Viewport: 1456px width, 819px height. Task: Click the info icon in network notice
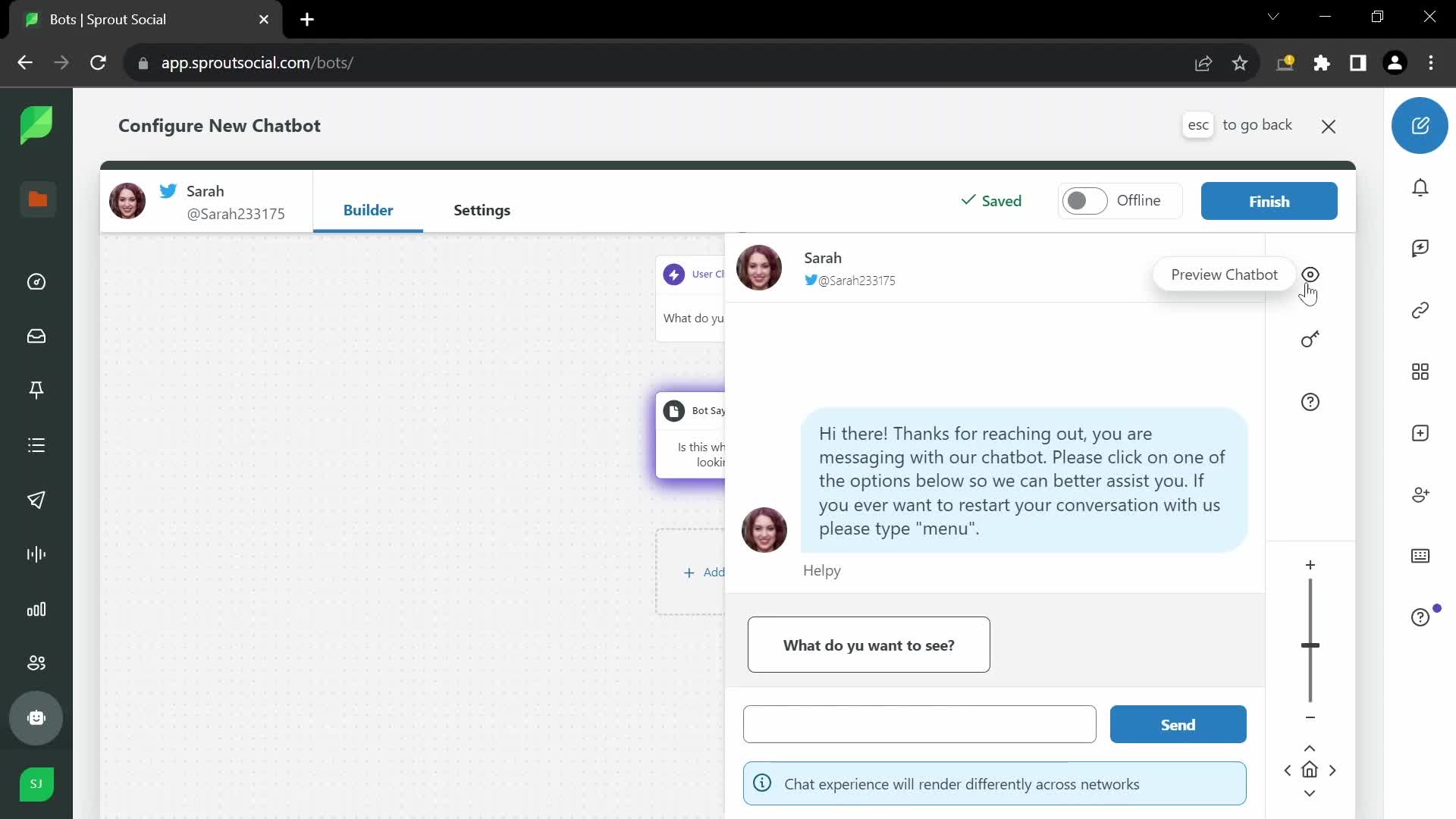(x=762, y=783)
